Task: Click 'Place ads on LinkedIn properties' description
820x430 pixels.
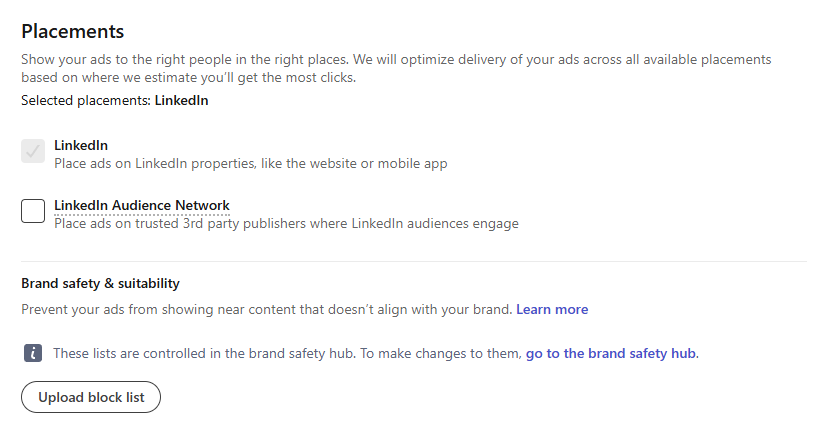Action: coord(250,163)
